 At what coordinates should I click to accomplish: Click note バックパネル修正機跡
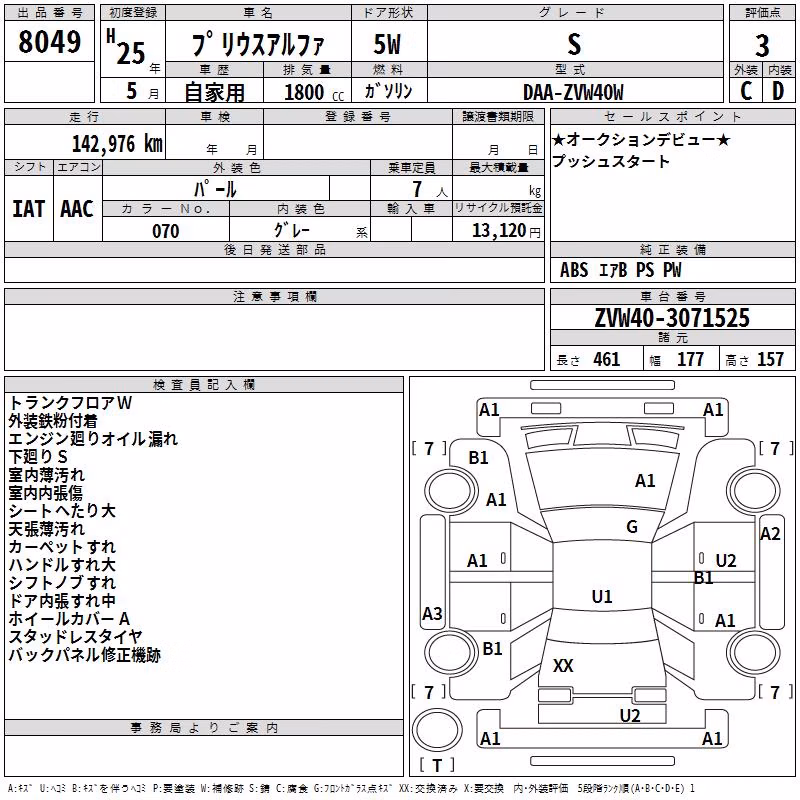click(x=84, y=655)
